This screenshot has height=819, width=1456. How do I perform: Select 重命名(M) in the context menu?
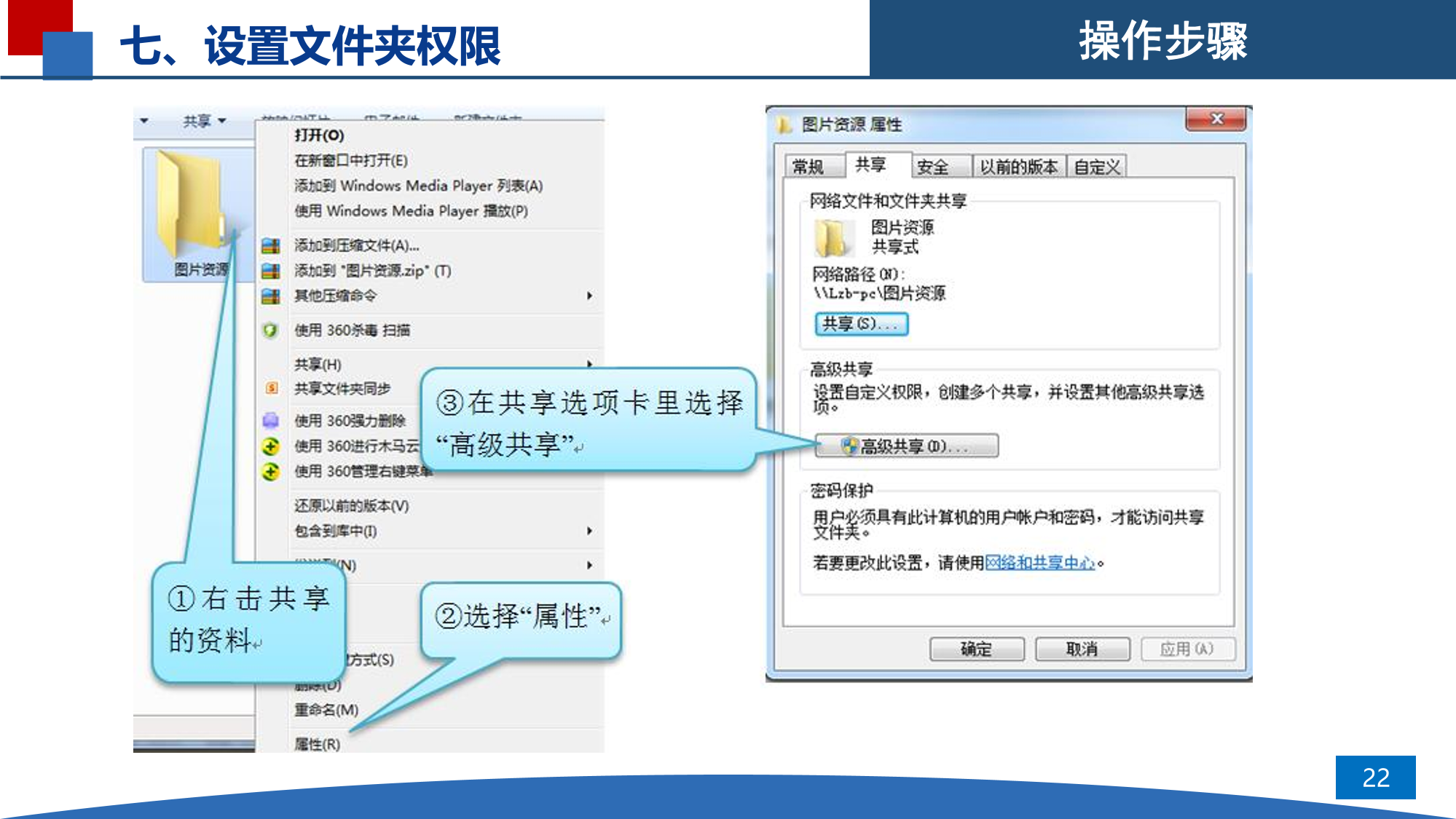326,710
